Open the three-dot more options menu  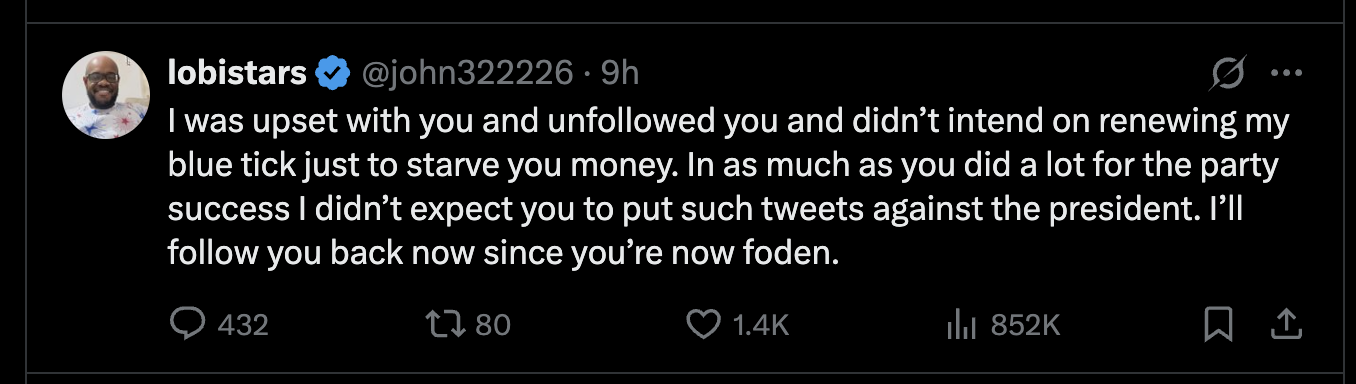(1285, 73)
